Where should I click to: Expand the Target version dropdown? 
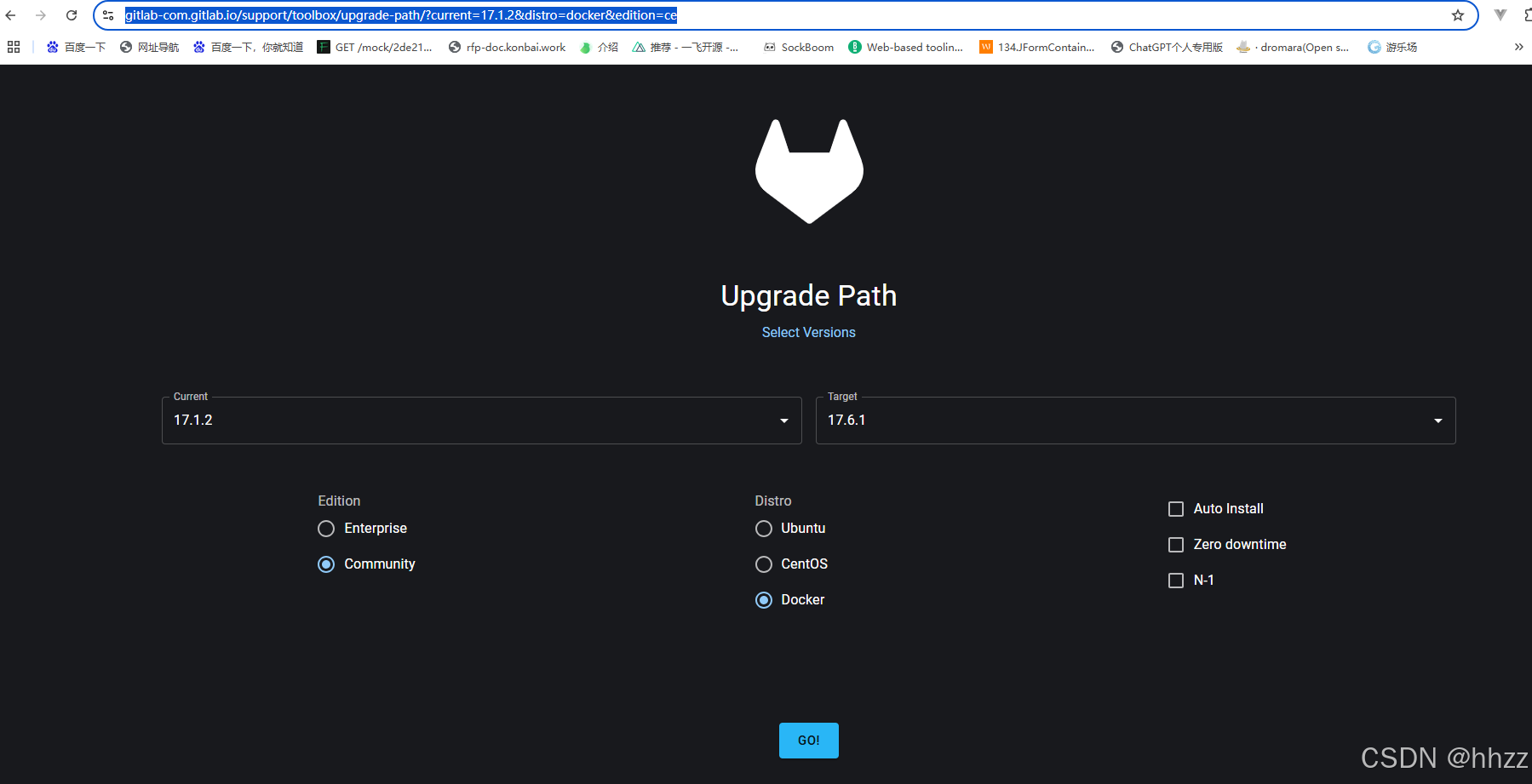(x=1136, y=421)
